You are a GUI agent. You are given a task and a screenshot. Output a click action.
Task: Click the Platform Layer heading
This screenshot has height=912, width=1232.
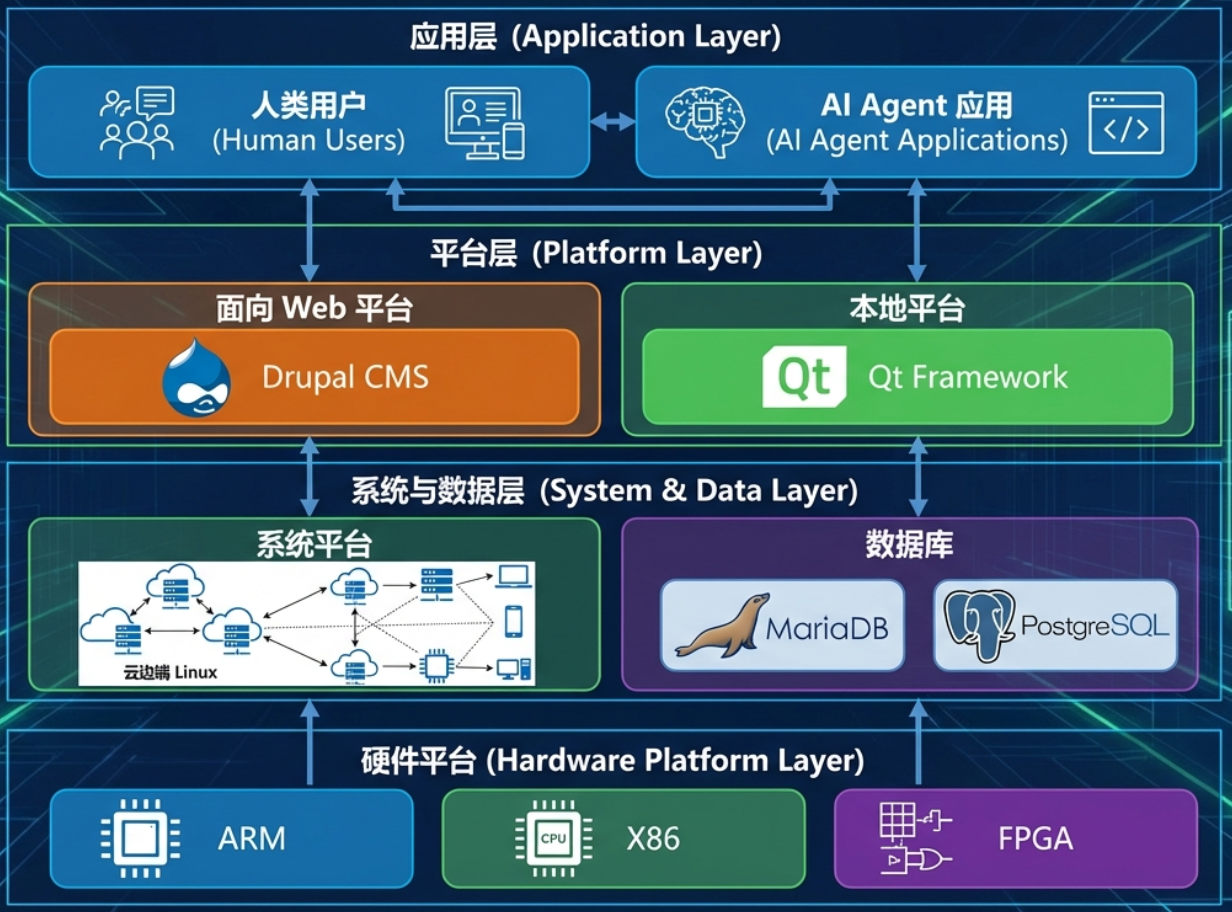pos(596,253)
